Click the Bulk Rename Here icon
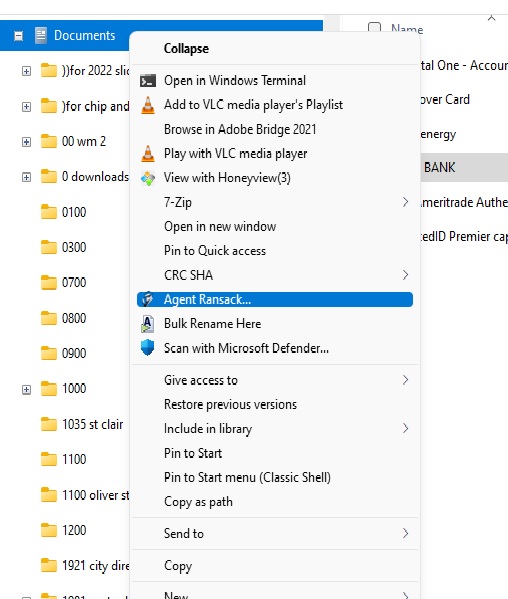Viewport: 508px width, 599px height. point(147,324)
